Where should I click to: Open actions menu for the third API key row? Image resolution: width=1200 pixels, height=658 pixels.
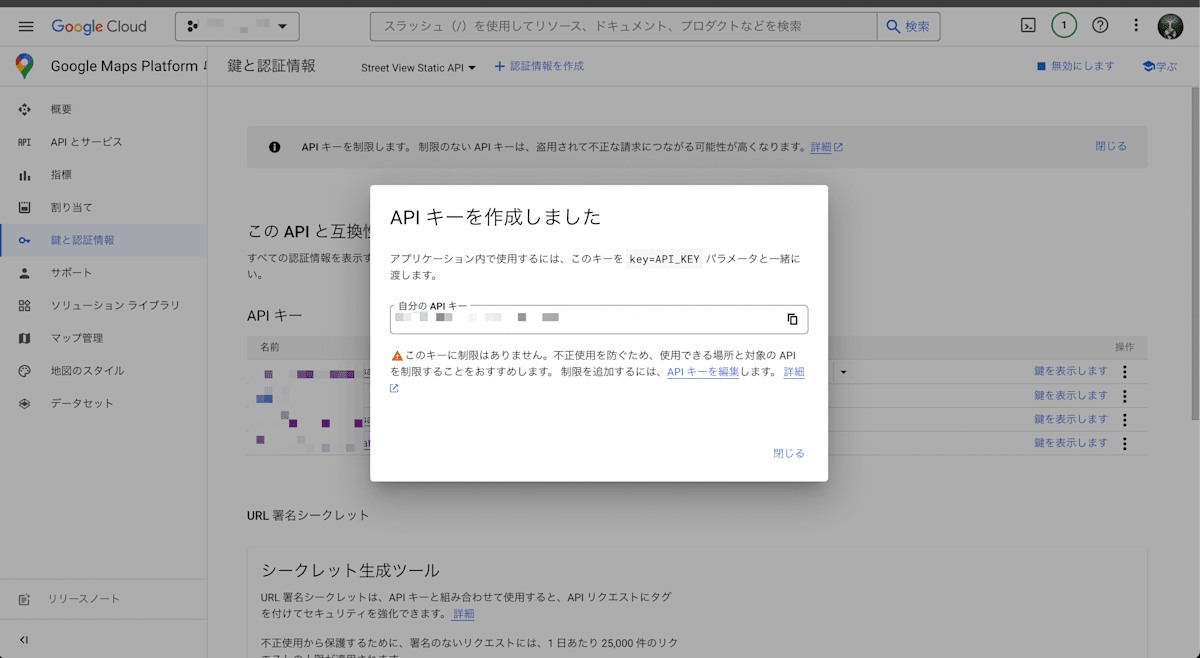[1125, 420]
